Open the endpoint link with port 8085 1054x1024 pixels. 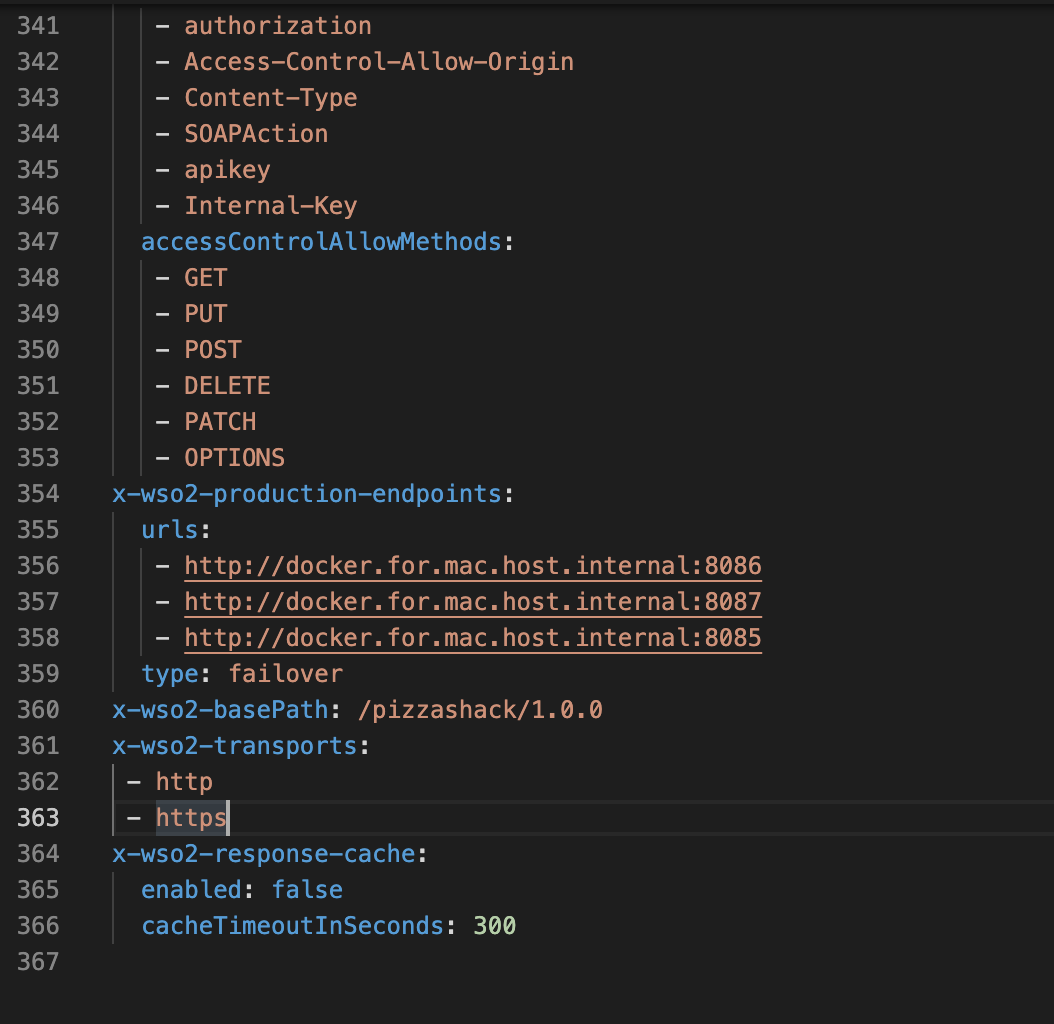(x=472, y=637)
